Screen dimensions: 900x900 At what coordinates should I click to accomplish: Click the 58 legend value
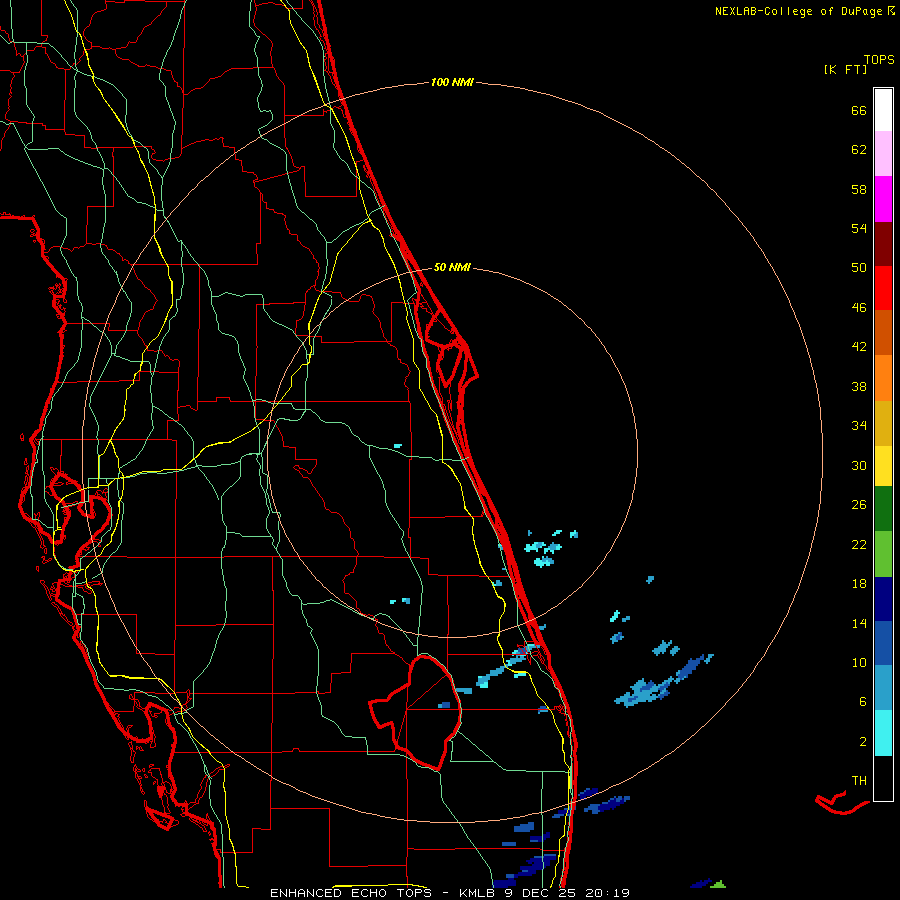[859, 189]
